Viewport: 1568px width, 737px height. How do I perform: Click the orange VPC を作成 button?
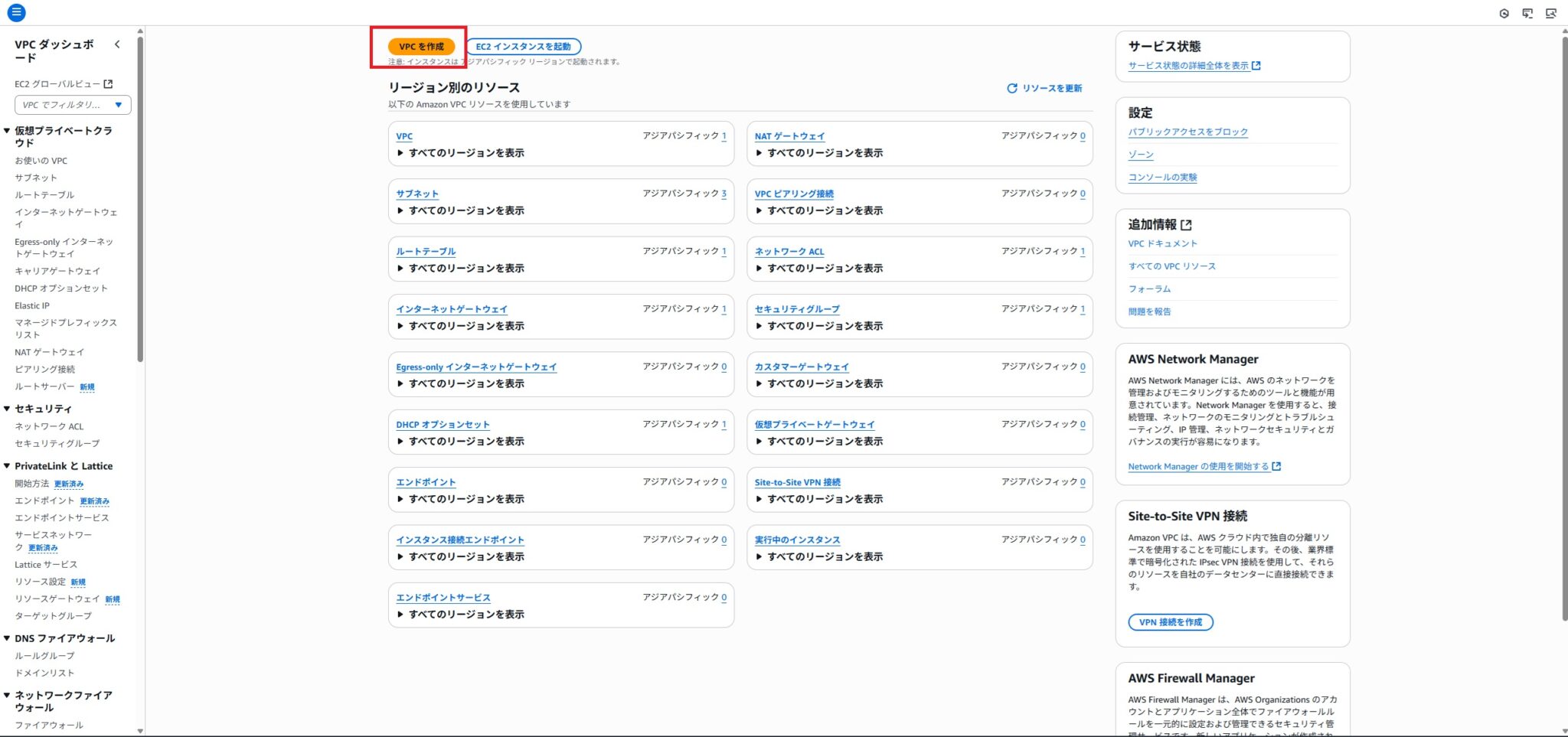(421, 47)
